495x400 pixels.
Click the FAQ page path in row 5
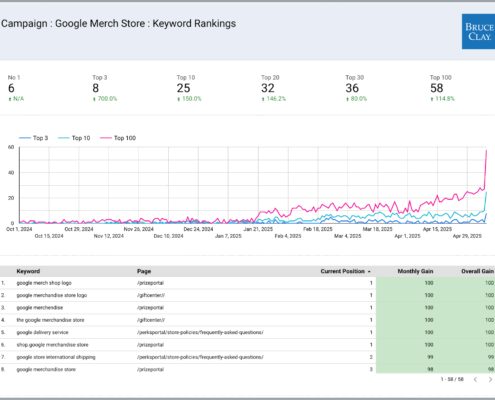click(x=200, y=332)
